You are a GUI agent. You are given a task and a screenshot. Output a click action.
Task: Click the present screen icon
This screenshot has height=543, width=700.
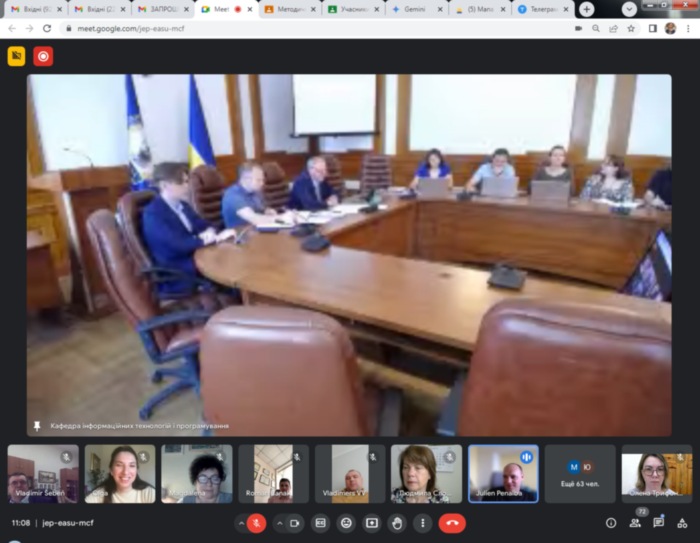[372, 522]
